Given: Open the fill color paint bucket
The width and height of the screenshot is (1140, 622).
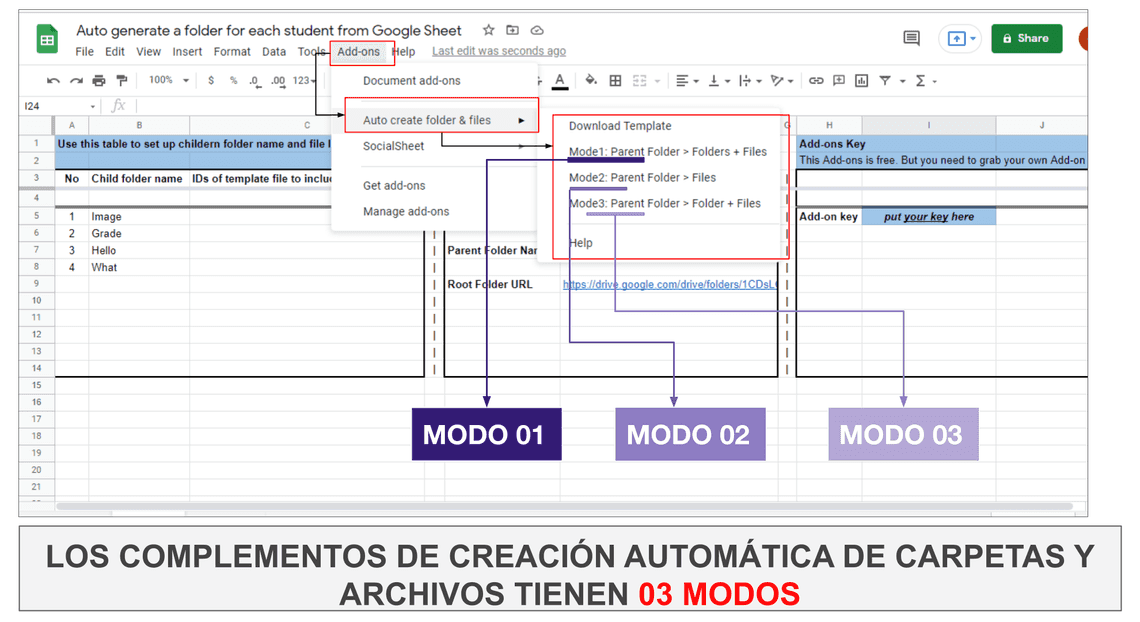Looking at the screenshot, I should 590,81.
